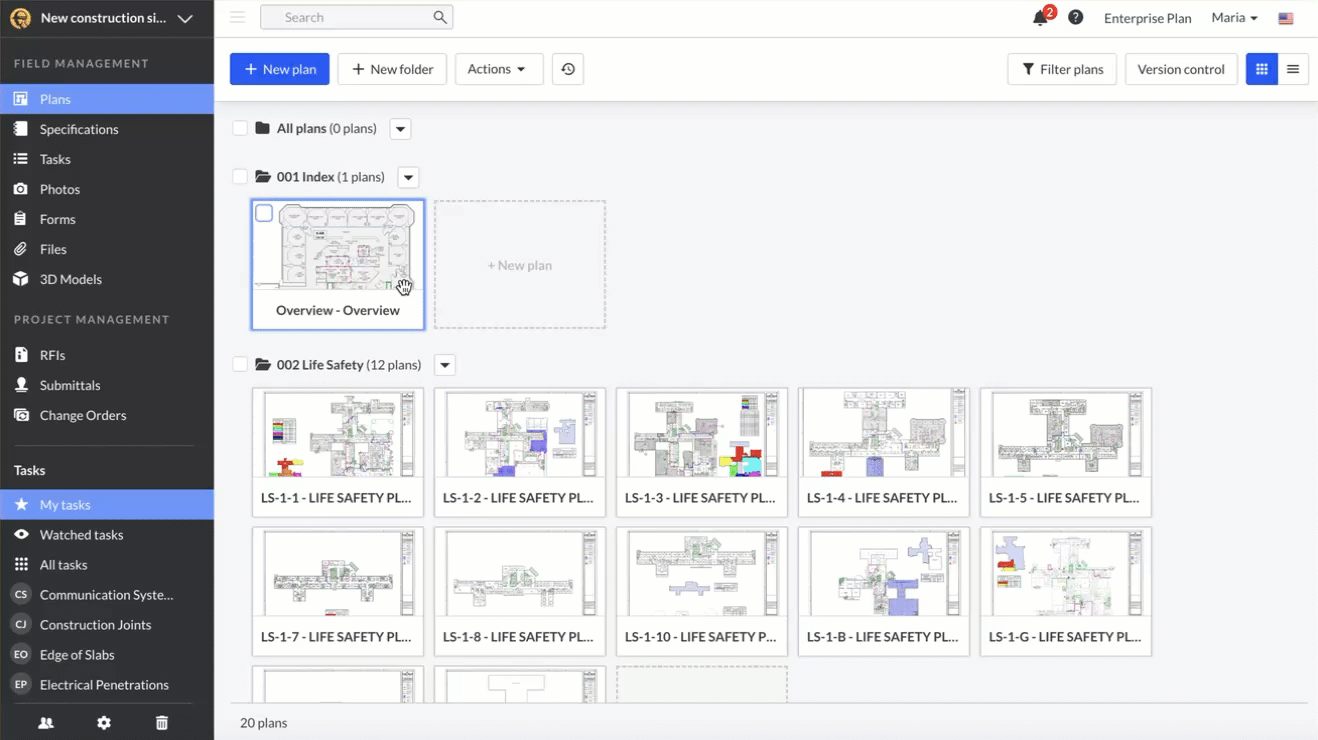This screenshot has width=1318, height=740.
Task: Open Watched tasks in the sidebar
Action: 82,535
